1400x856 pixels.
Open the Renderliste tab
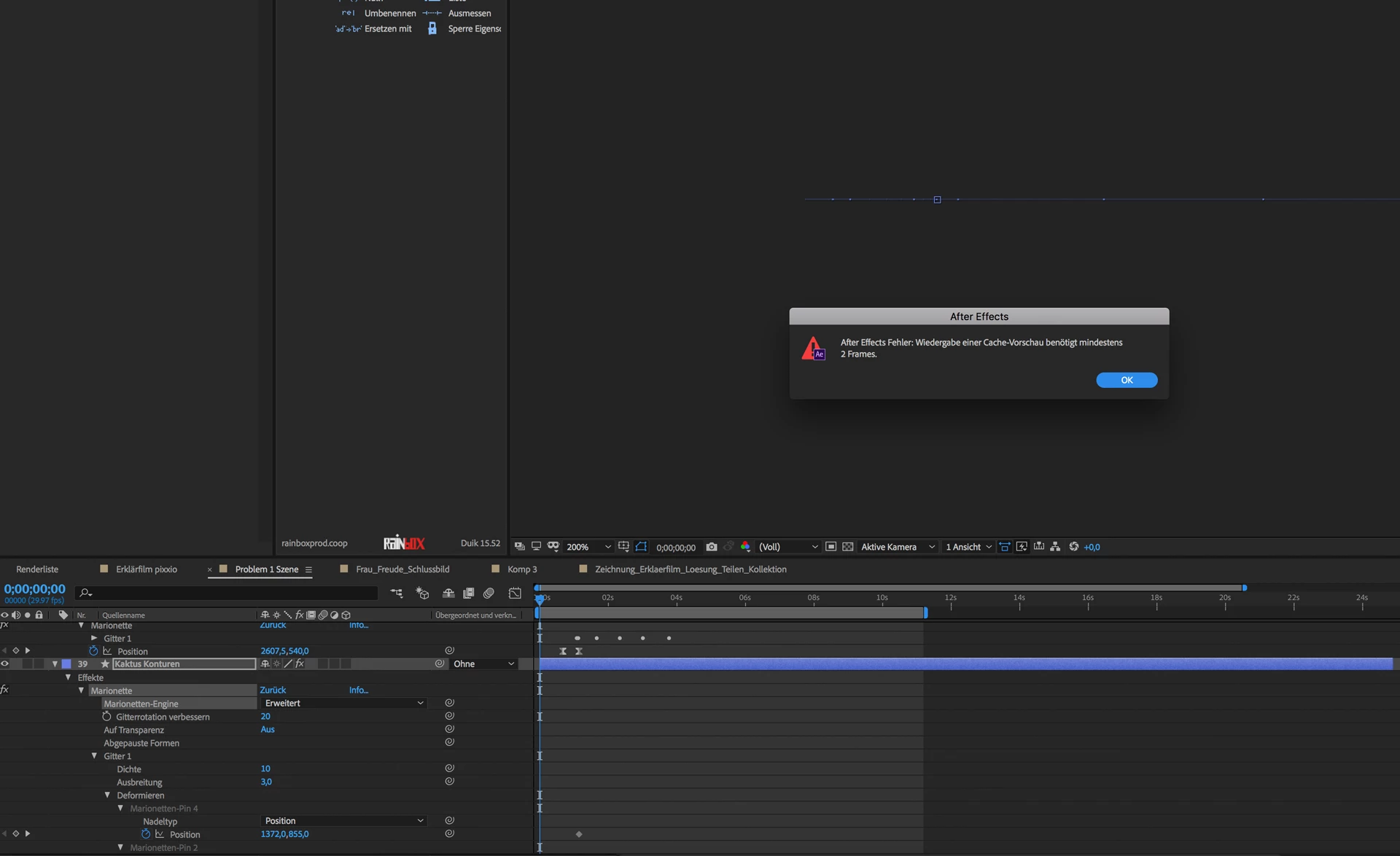point(37,569)
